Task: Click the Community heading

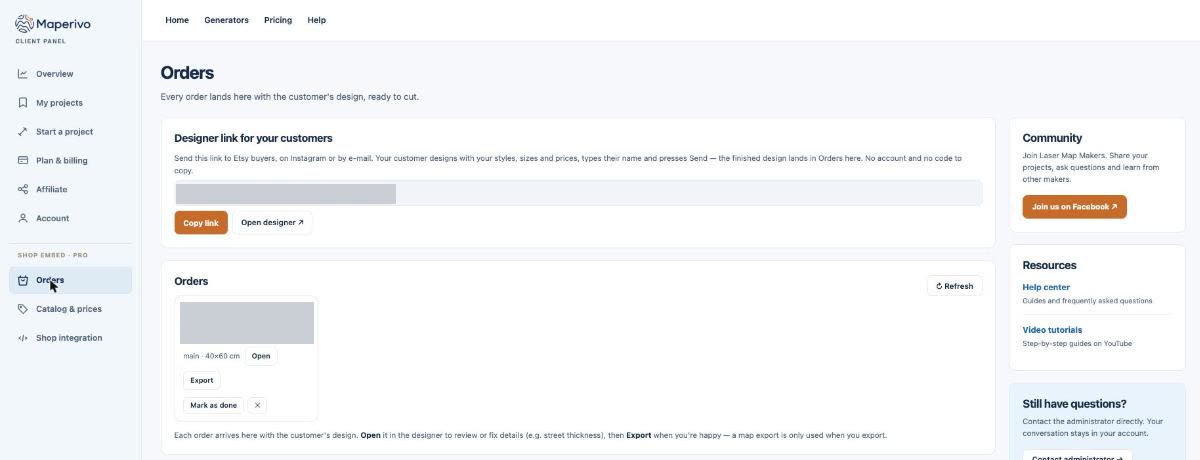Action: coord(1052,138)
